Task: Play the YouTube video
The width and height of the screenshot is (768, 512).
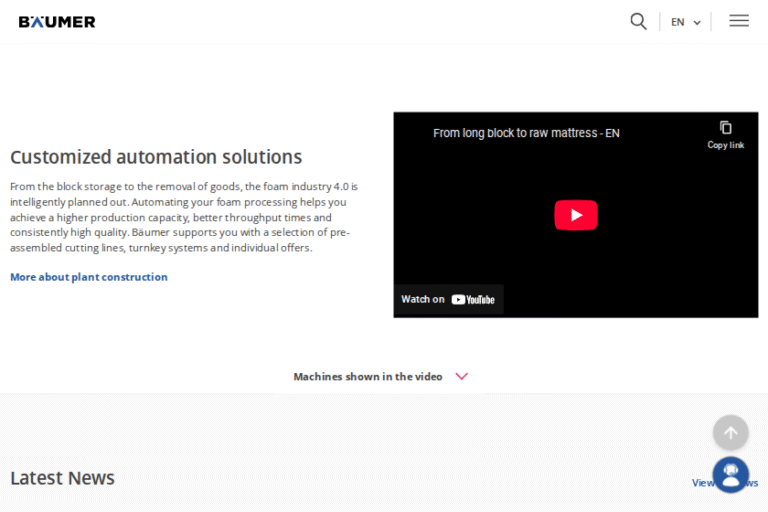Action: (x=575, y=215)
